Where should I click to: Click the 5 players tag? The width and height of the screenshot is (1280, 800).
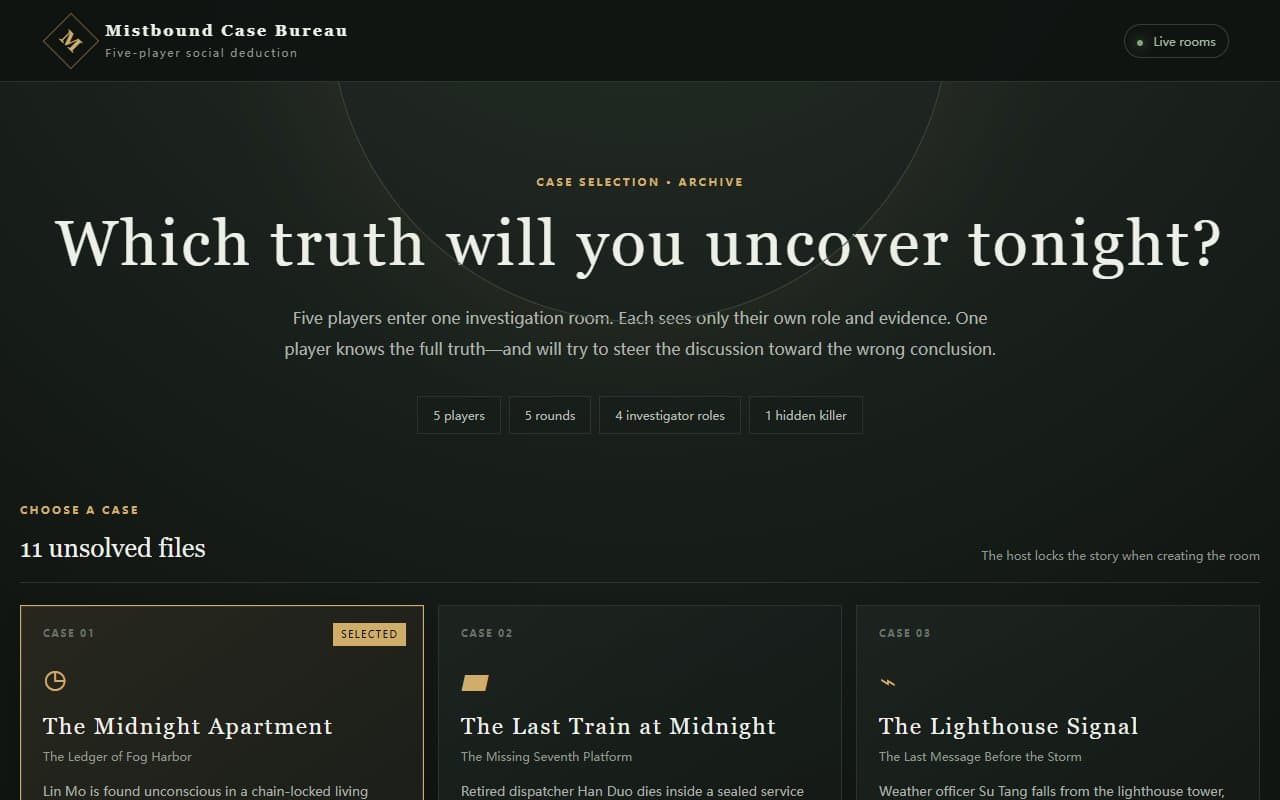tap(459, 415)
